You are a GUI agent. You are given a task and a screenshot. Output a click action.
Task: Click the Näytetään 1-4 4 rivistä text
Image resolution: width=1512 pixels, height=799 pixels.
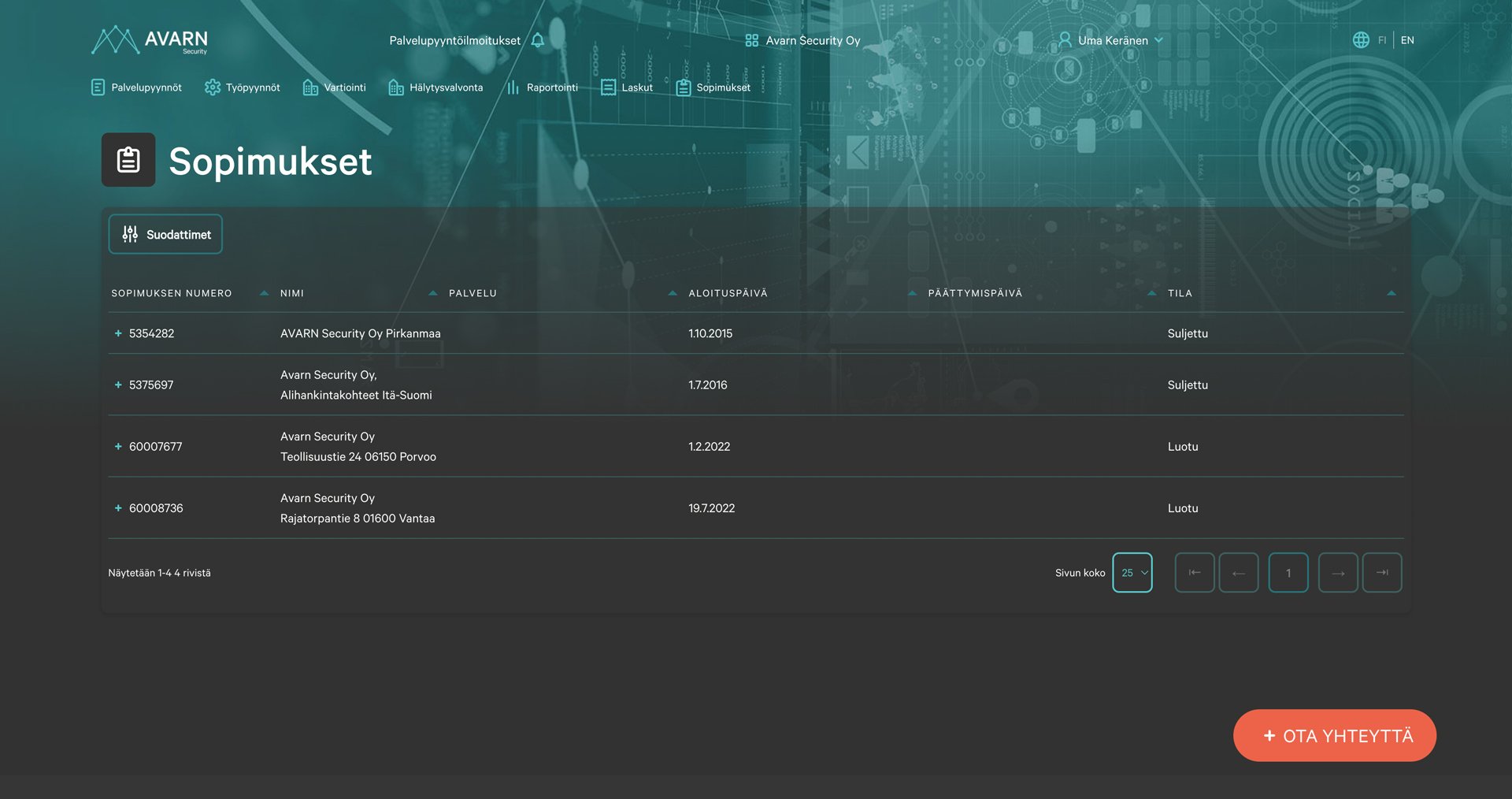tap(159, 573)
